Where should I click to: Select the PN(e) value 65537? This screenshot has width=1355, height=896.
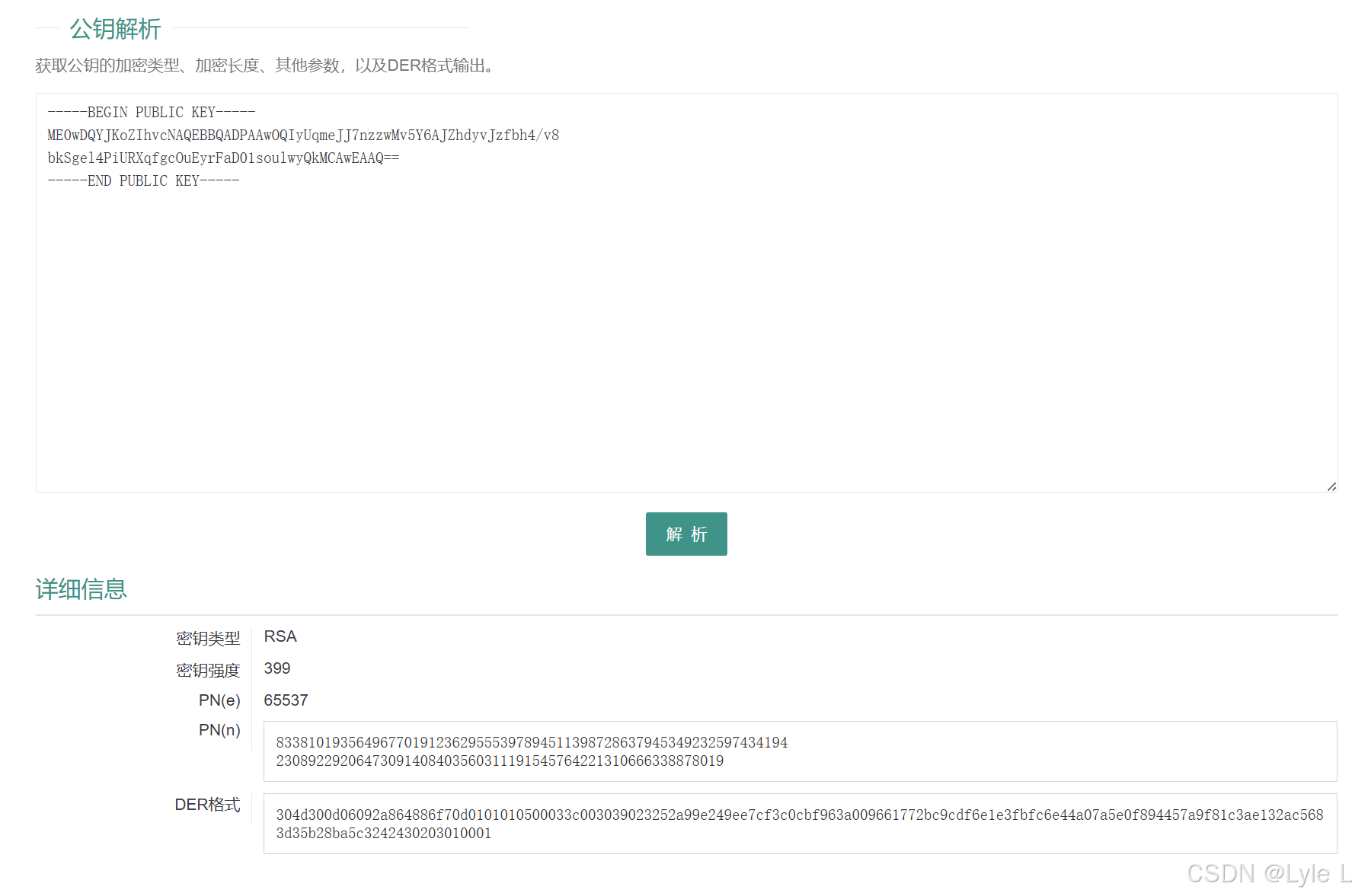(286, 700)
